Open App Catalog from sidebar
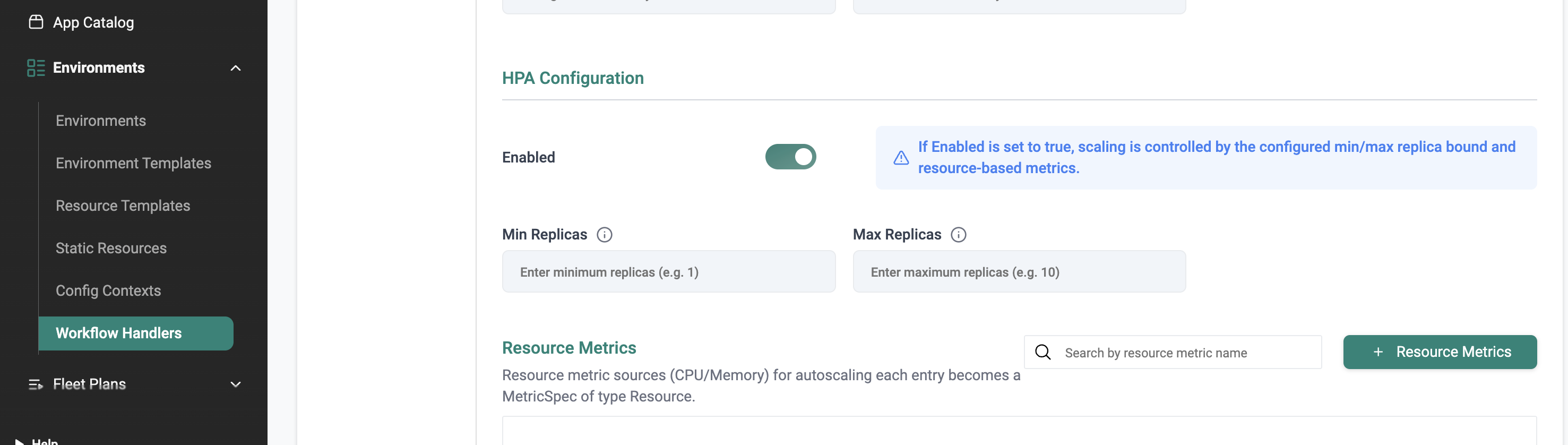Screen dimensions: 1568x445 tap(93, 22)
